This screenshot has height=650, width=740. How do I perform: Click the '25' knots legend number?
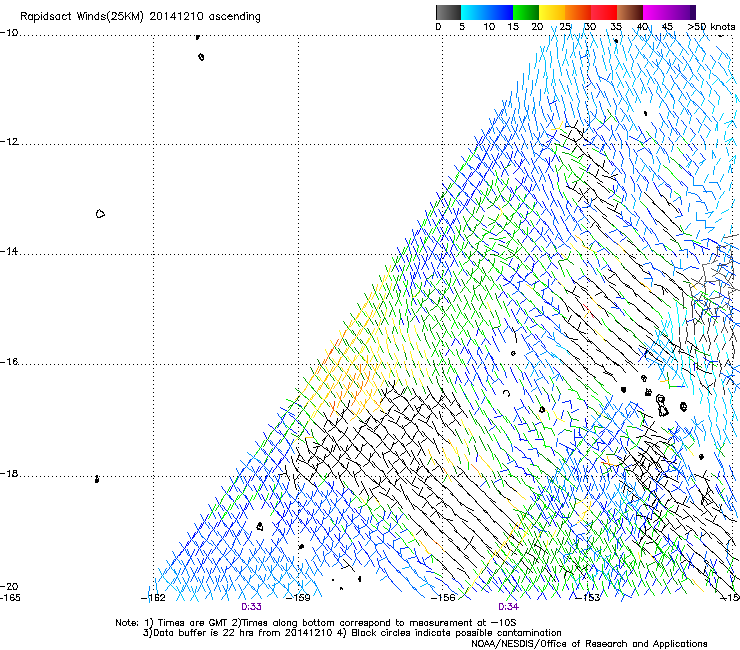(565, 27)
